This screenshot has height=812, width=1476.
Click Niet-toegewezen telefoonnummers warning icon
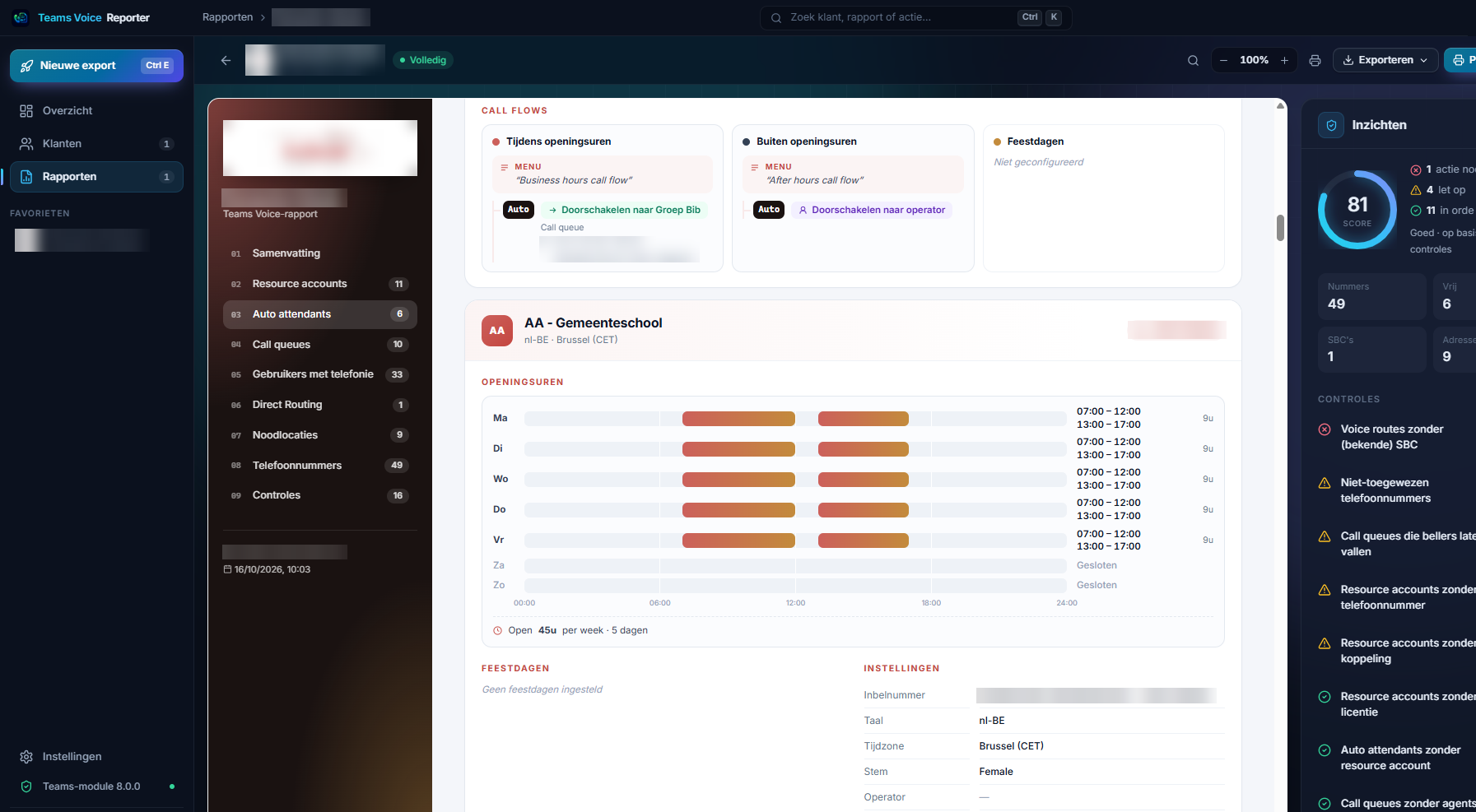pos(1325,483)
